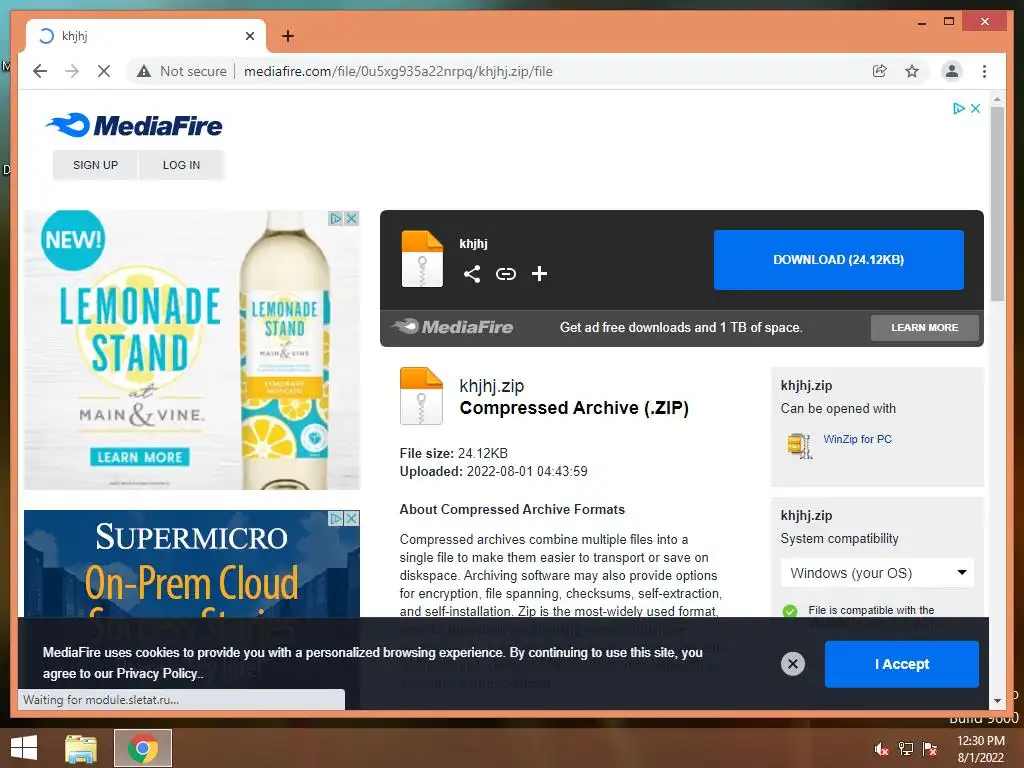This screenshot has width=1024, height=768.
Task: Click the muted volume tray icon
Action: [x=881, y=748]
